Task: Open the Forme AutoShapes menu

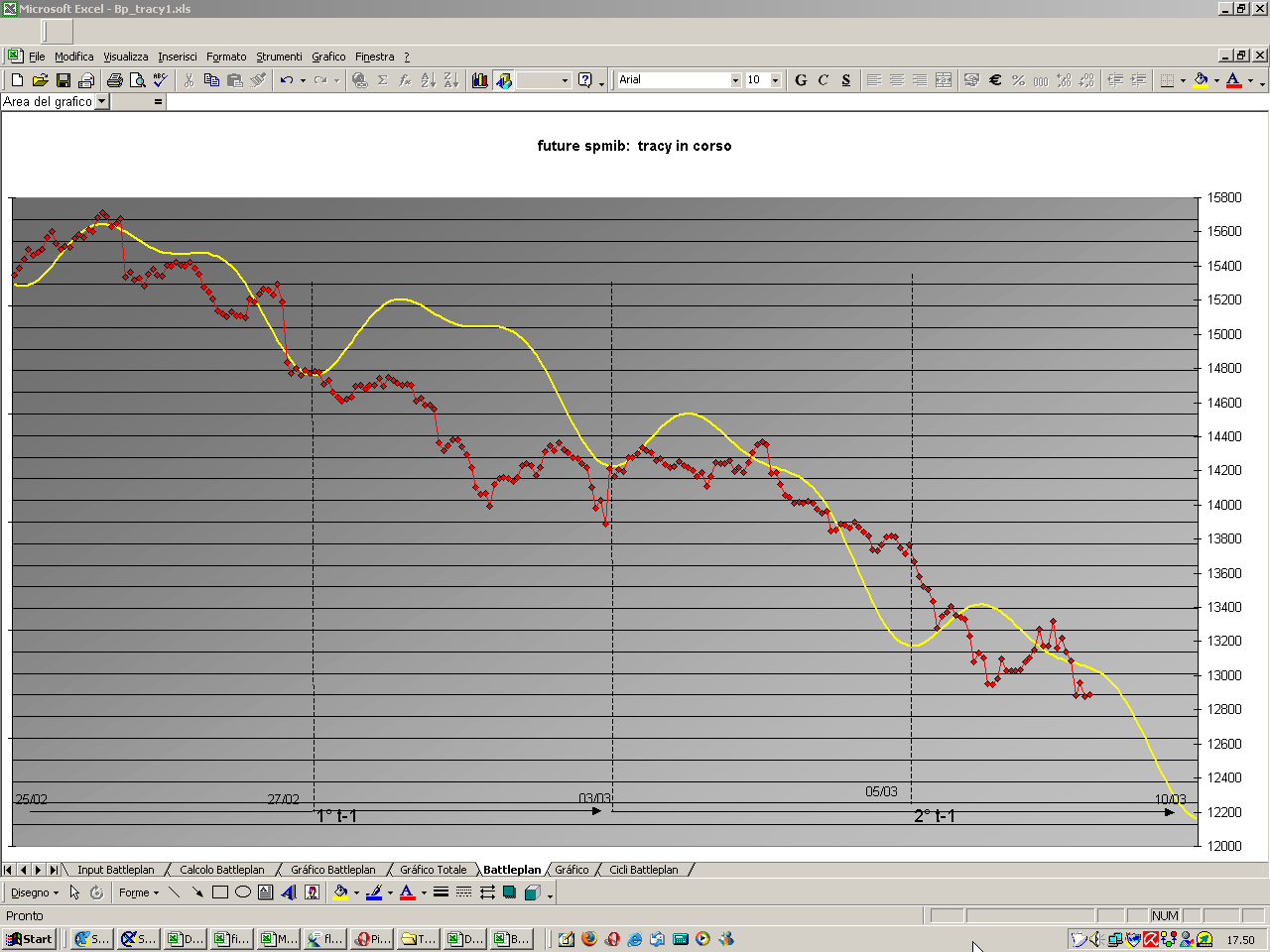Action: (139, 892)
